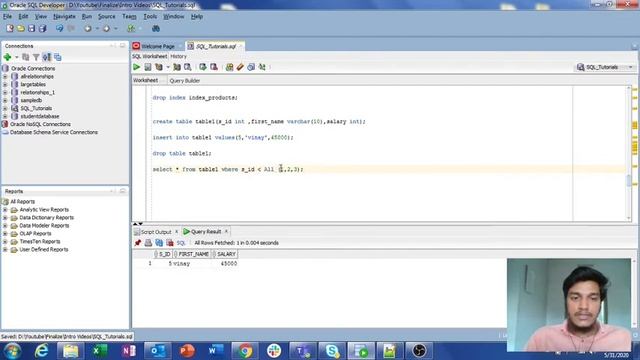Click the eraser Clear icon in worksheet toolbar
Image resolution: width=640 pixels, height=360 pixels.
pyautogui.click(x=240, y=67)
